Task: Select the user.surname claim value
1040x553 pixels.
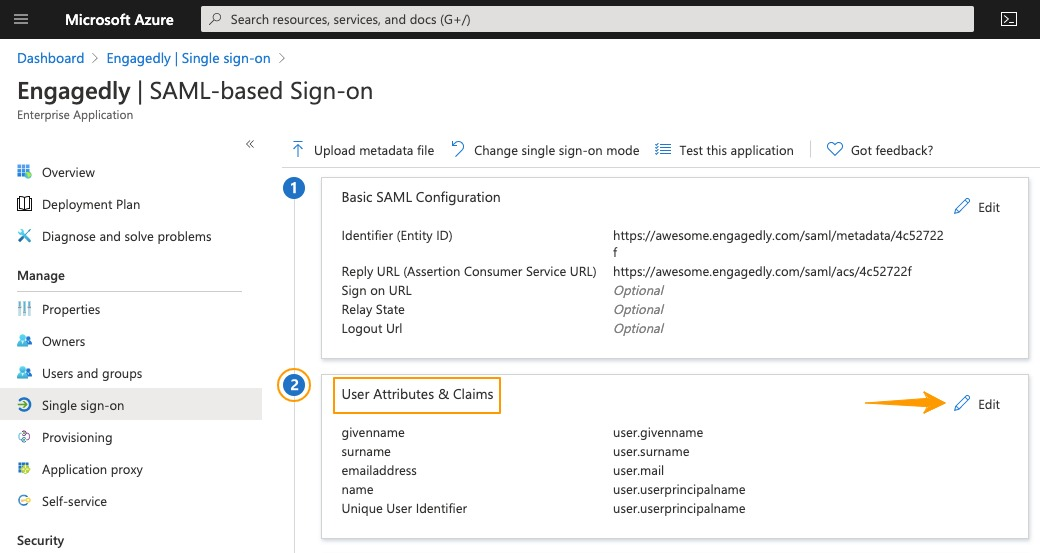Action: tap(651, 452)
